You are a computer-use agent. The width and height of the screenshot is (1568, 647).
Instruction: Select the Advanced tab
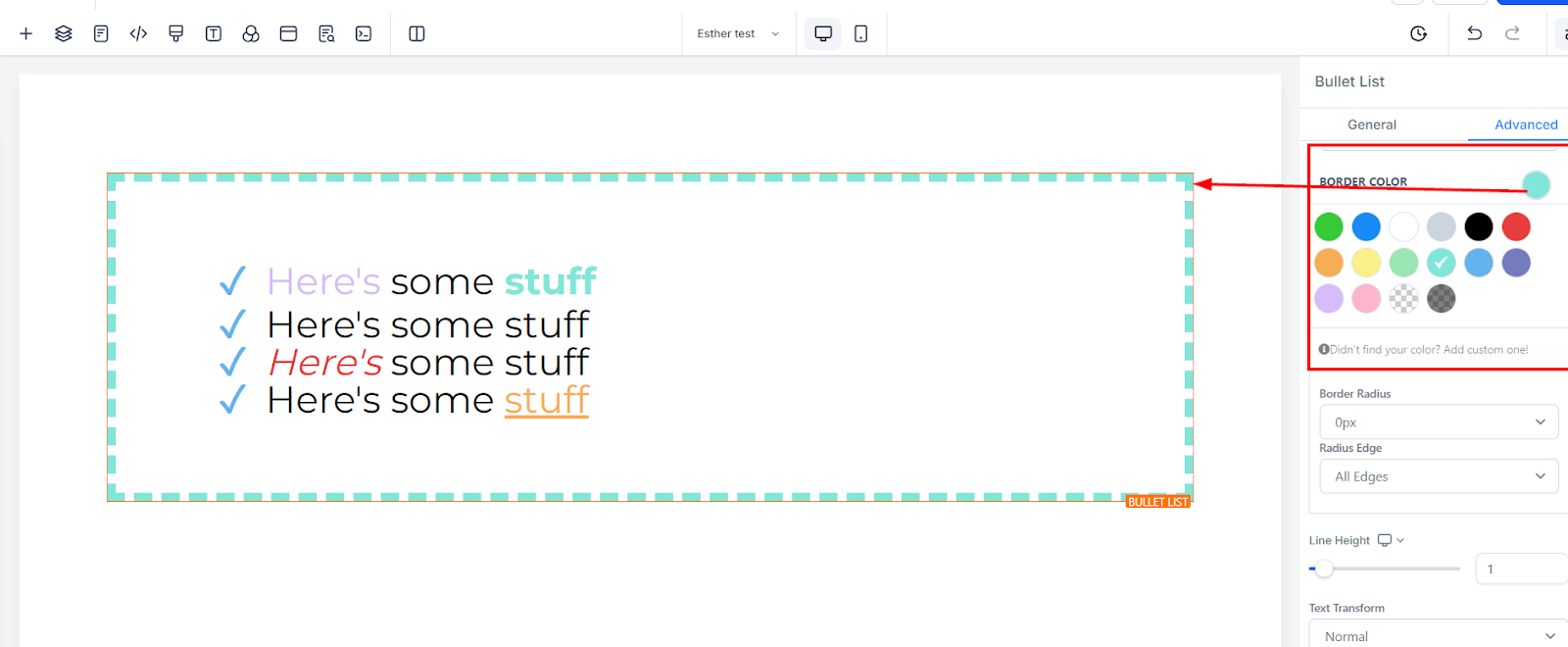click(1525, 124)
